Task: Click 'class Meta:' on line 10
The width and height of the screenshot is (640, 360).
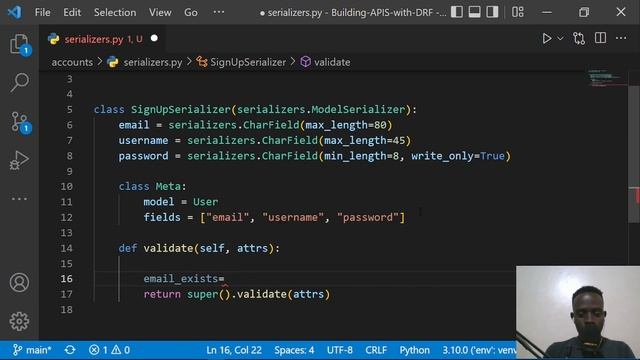Action: [x=153, y=186]
